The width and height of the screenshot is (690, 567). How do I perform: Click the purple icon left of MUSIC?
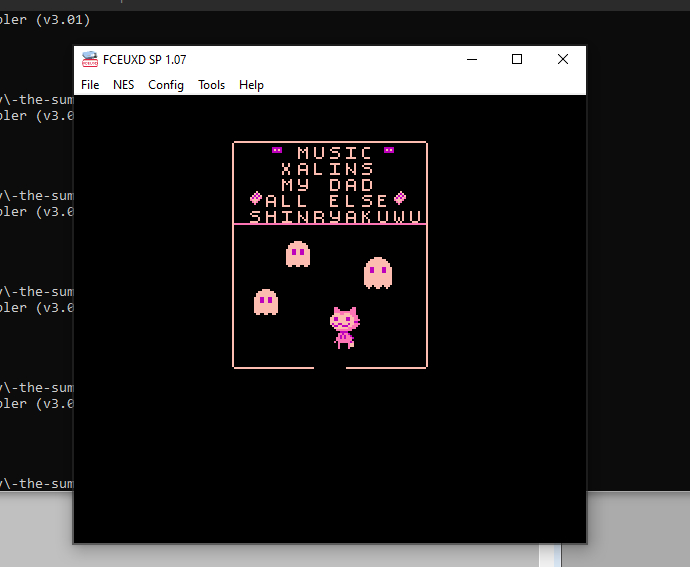click(277, 151)
